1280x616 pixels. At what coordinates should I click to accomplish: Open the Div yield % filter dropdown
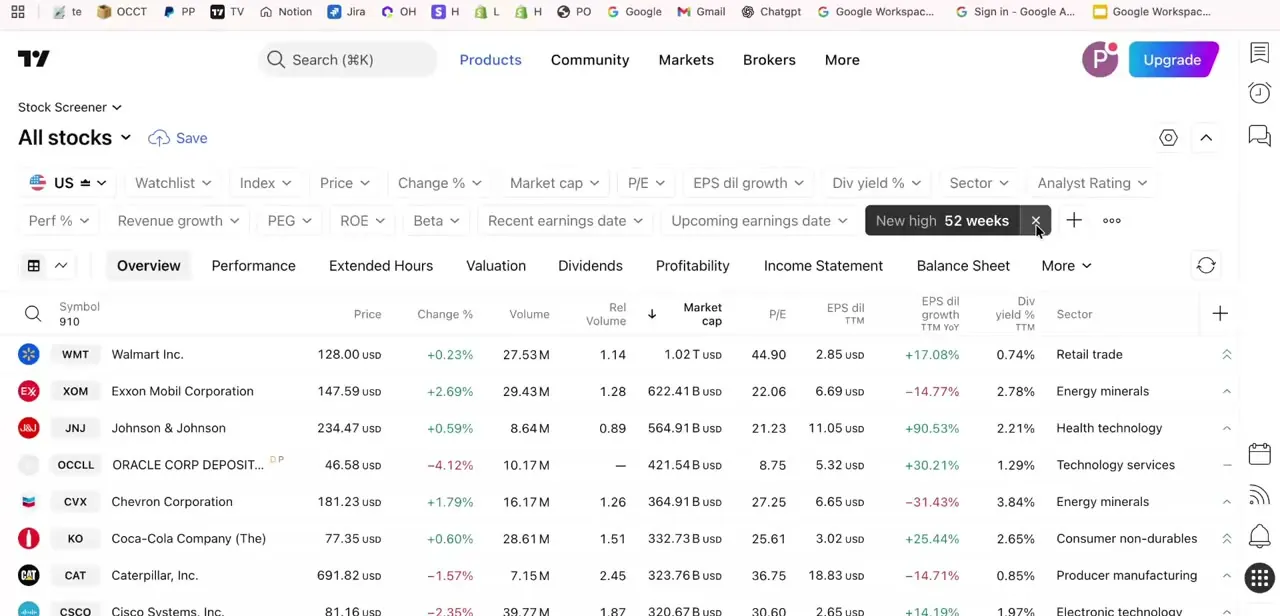[x=877, y=183]
